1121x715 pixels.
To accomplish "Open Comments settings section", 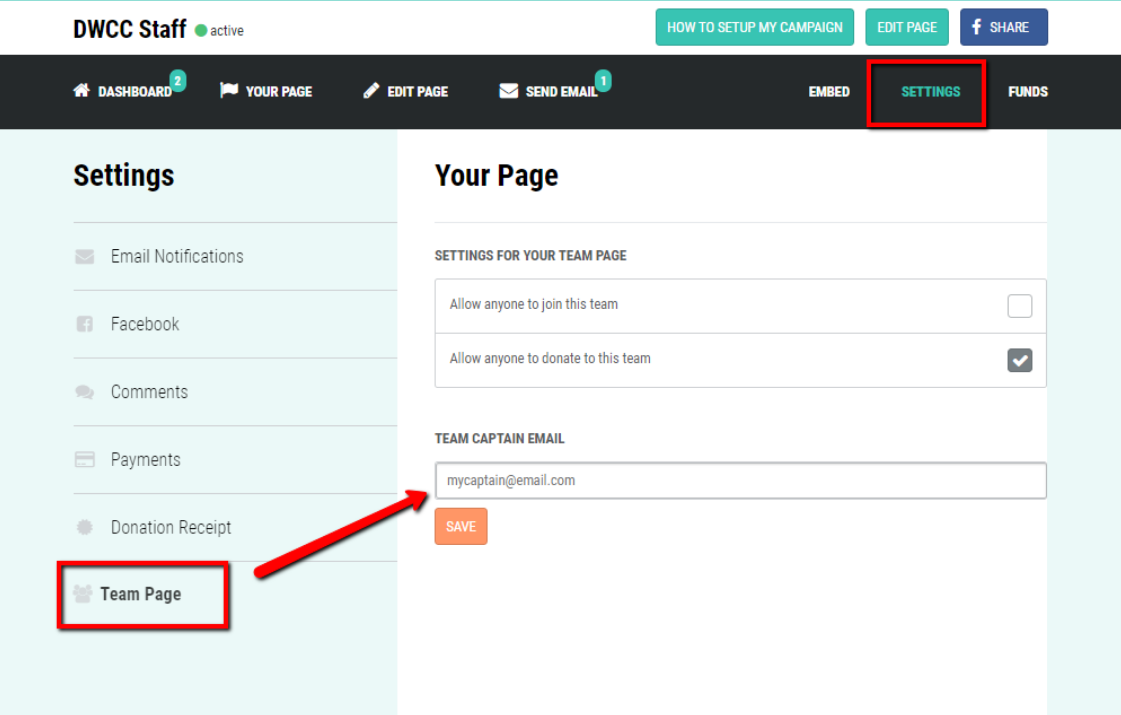I will tap(234, 392).
